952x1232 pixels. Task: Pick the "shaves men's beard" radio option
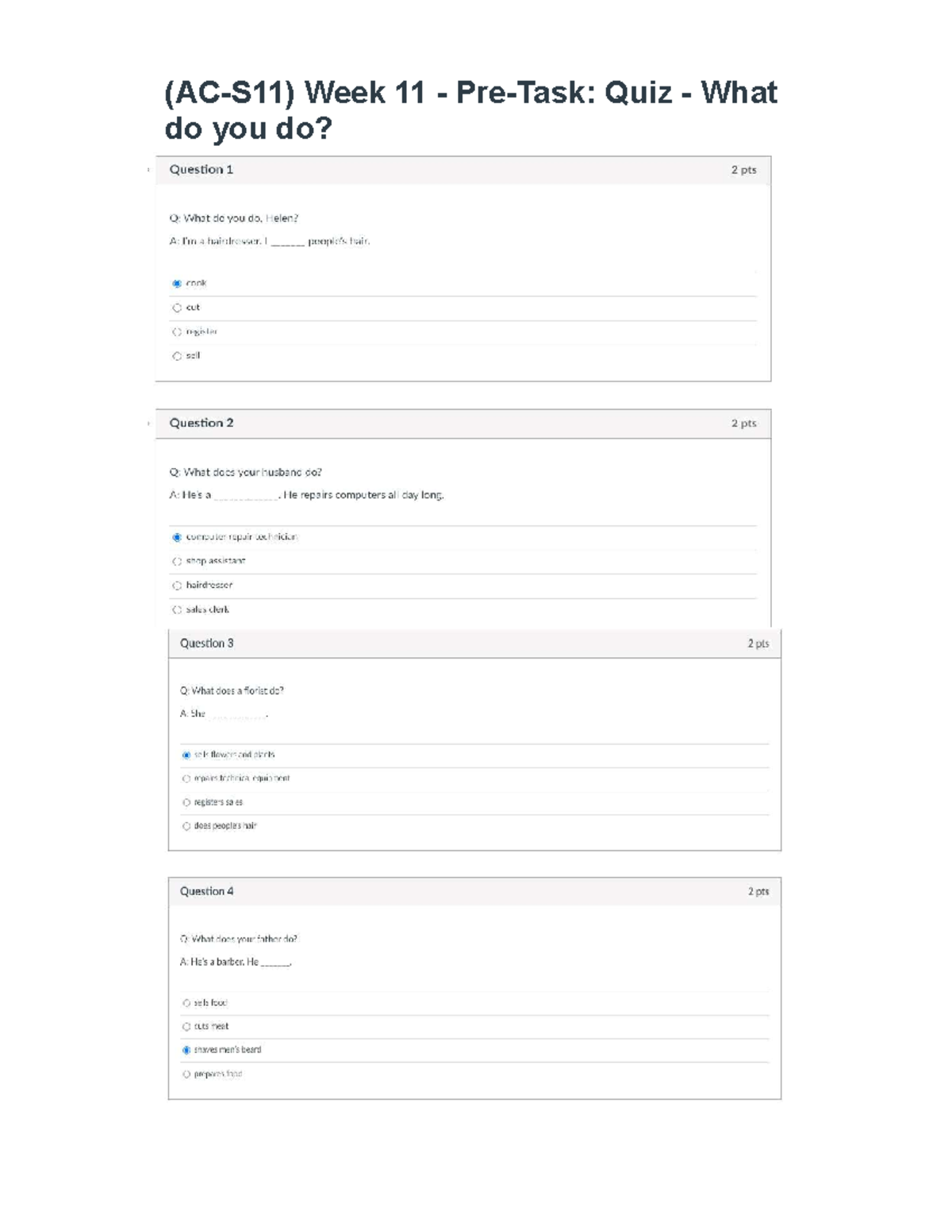tap(186, 1050)
